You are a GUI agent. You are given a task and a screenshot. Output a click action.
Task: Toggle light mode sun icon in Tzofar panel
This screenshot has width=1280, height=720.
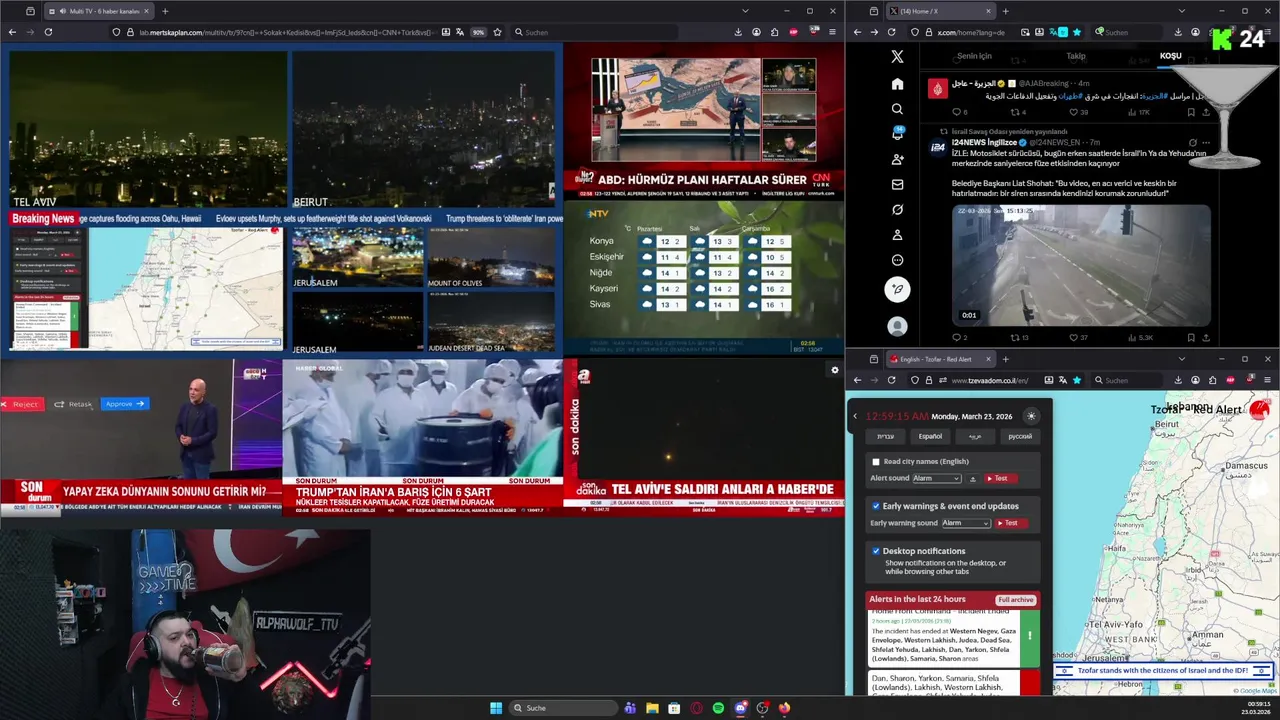(1031, 416)
